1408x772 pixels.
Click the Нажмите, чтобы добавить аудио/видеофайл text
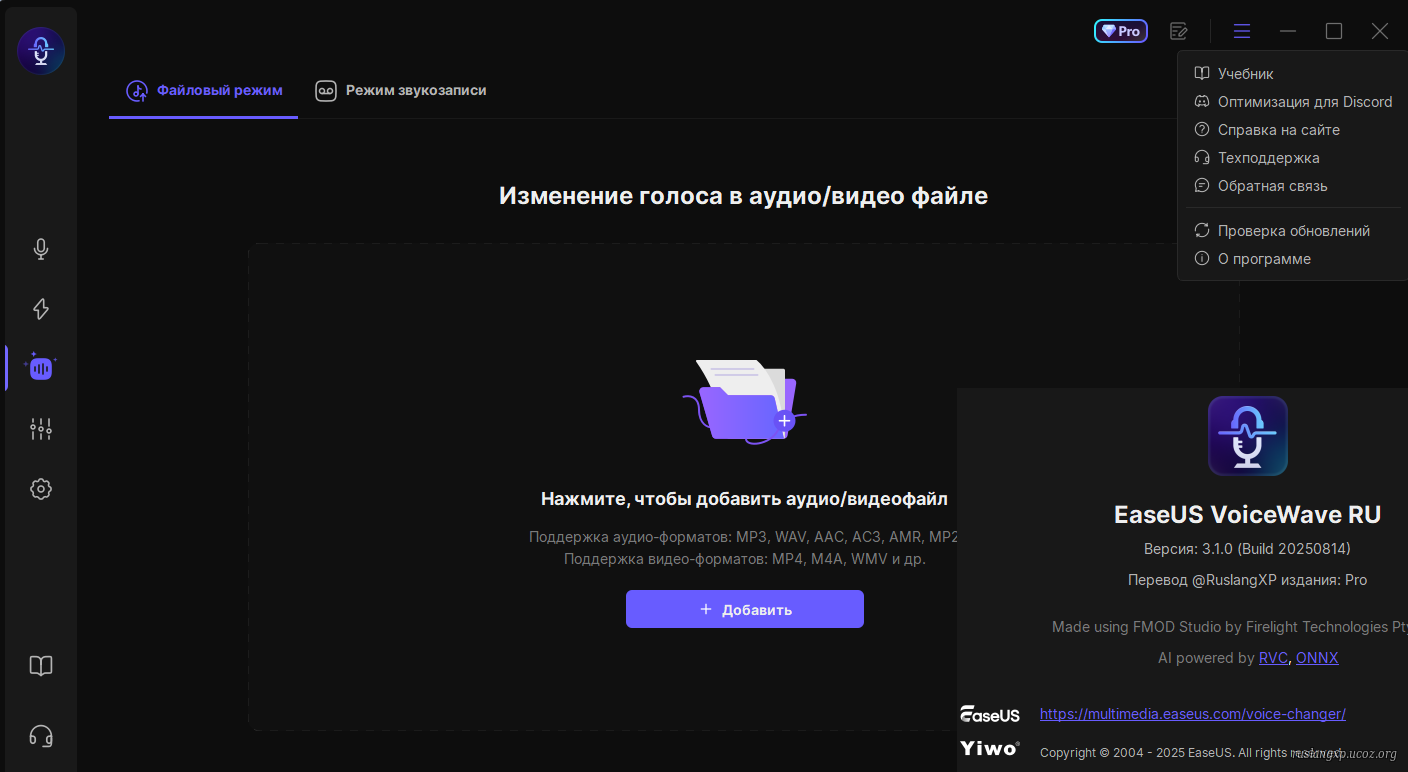point(744,499)
